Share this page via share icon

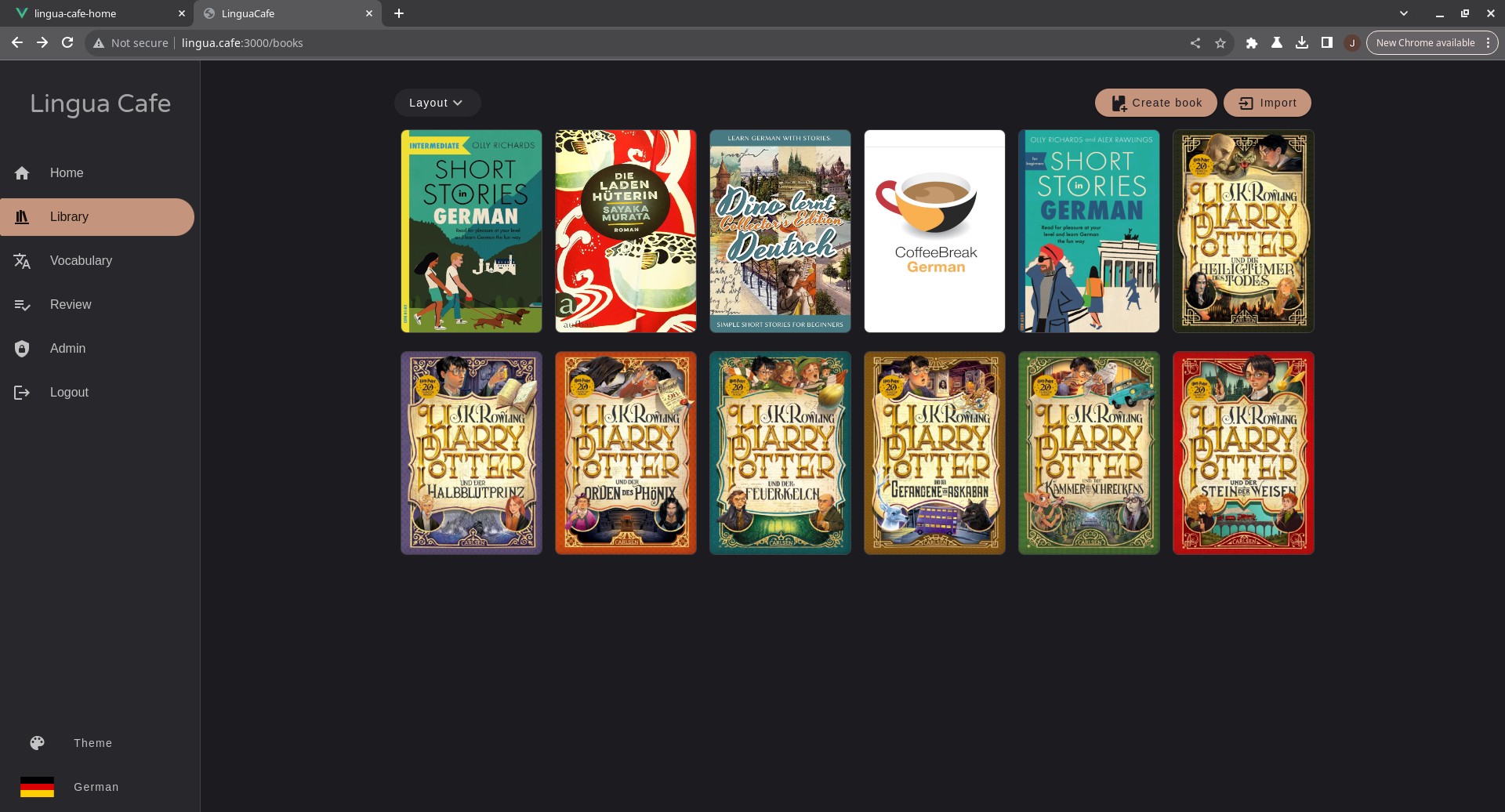(1195, 43)
